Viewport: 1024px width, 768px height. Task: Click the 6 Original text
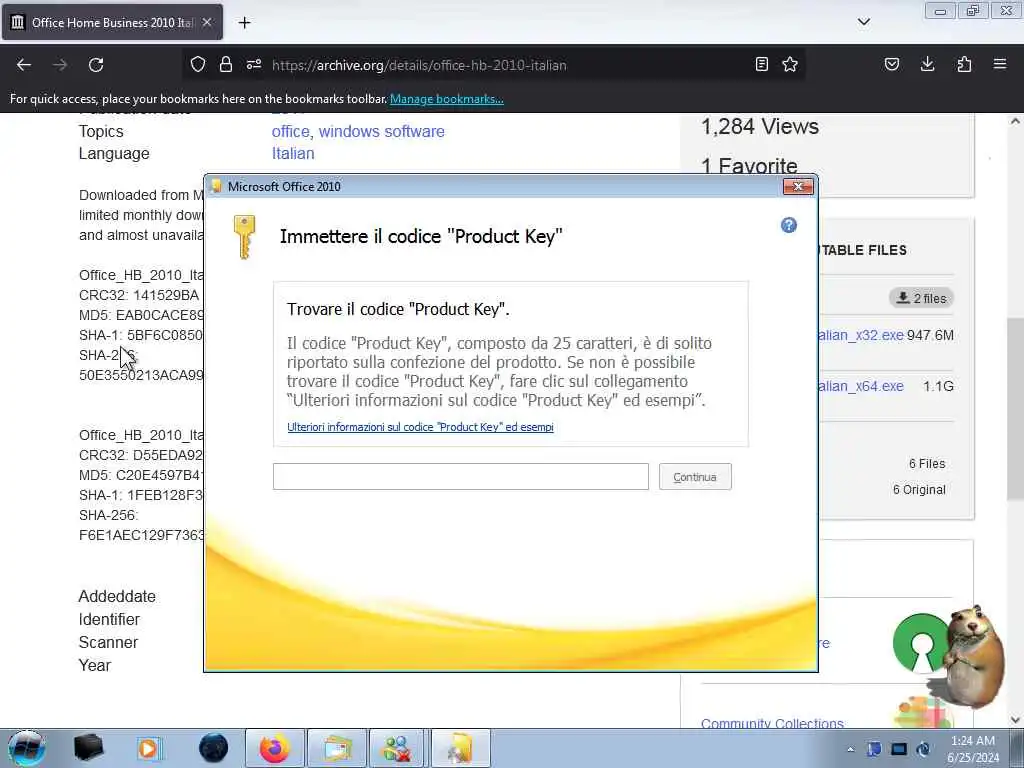919,490
